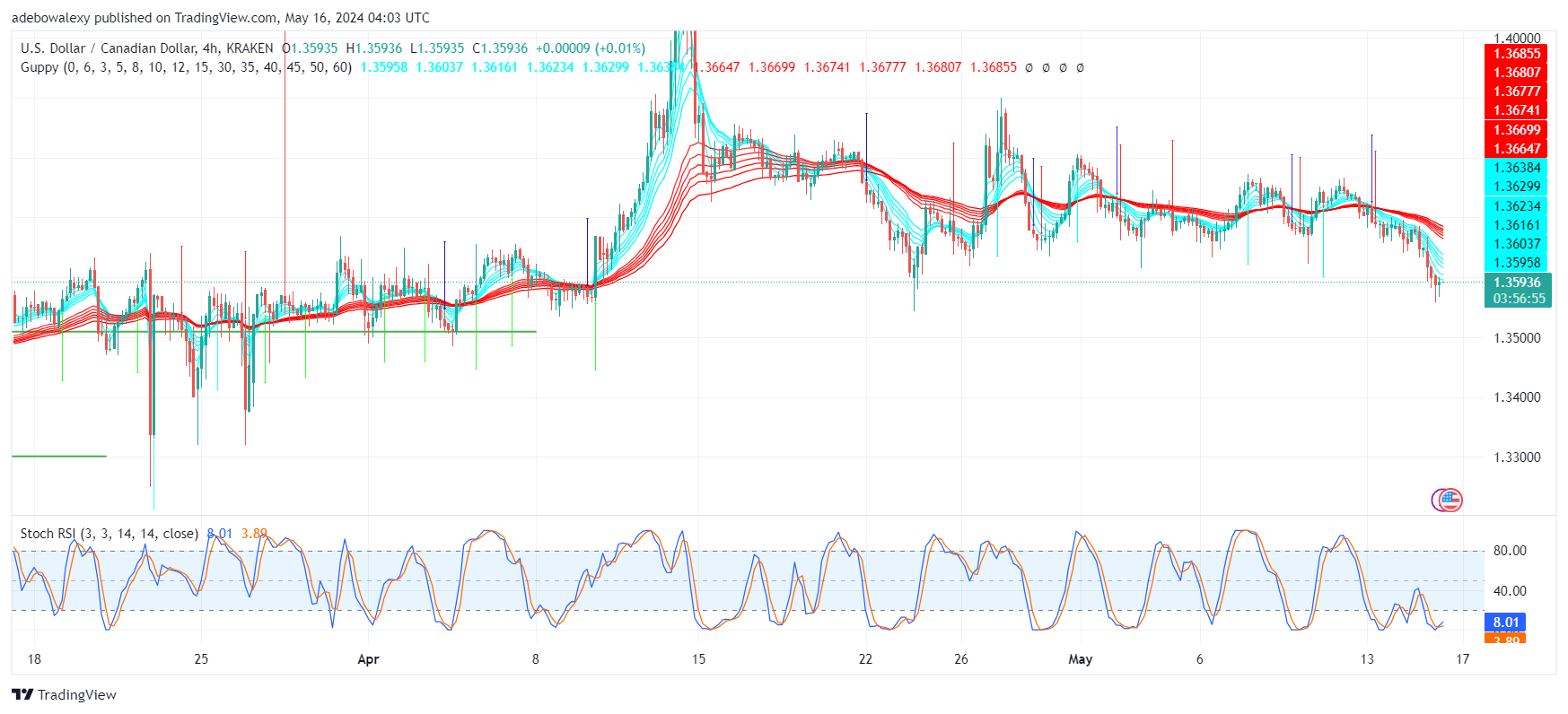
Task: Click the cyan 1.36384 price axis label
Action: pos(1516,168)
